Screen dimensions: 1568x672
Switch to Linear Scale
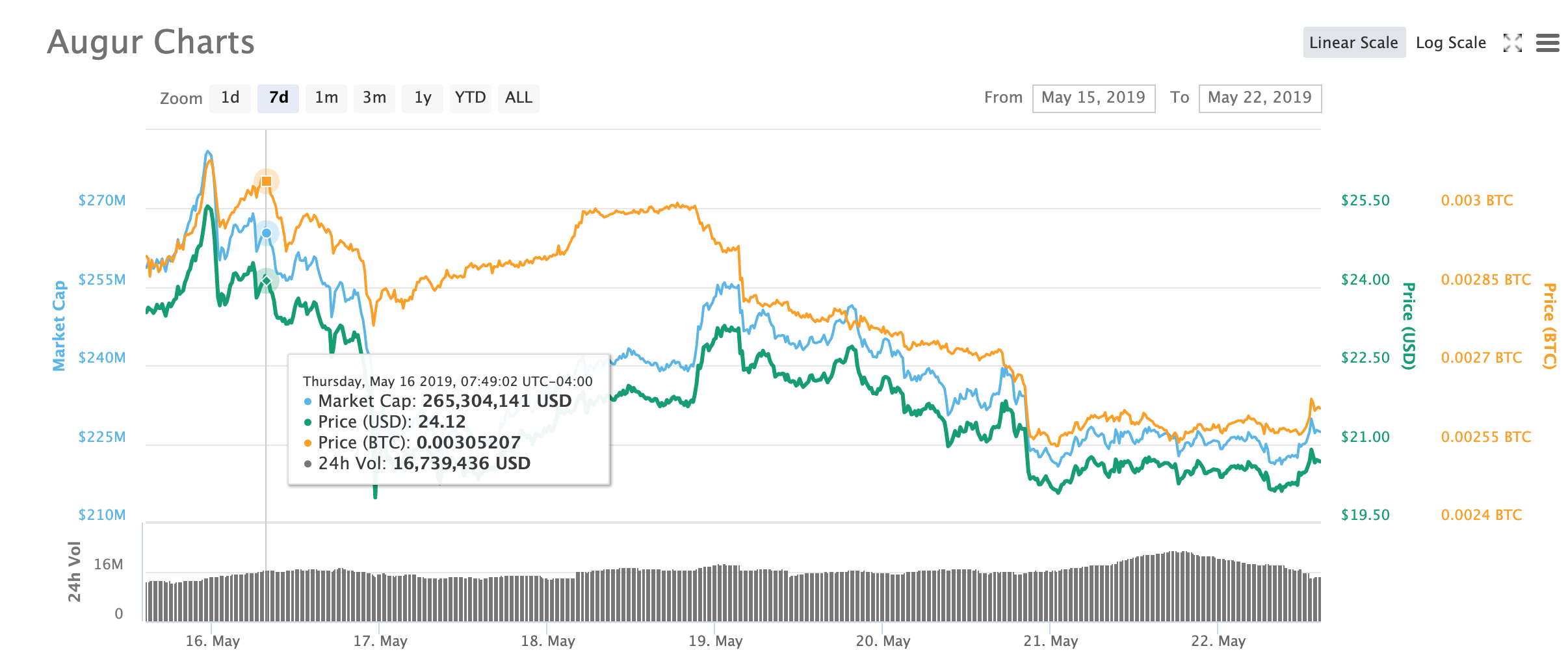(1354, 42)
